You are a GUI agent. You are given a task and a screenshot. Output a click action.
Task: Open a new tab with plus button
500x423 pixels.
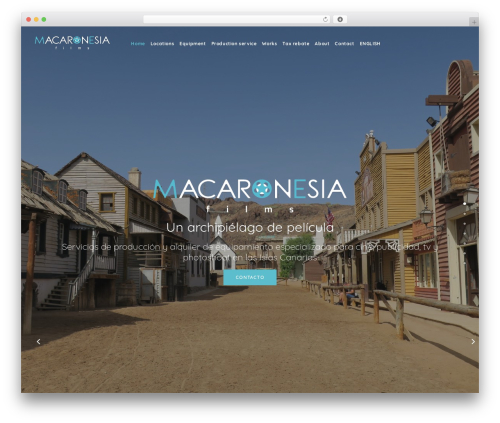tap(474, 22)
